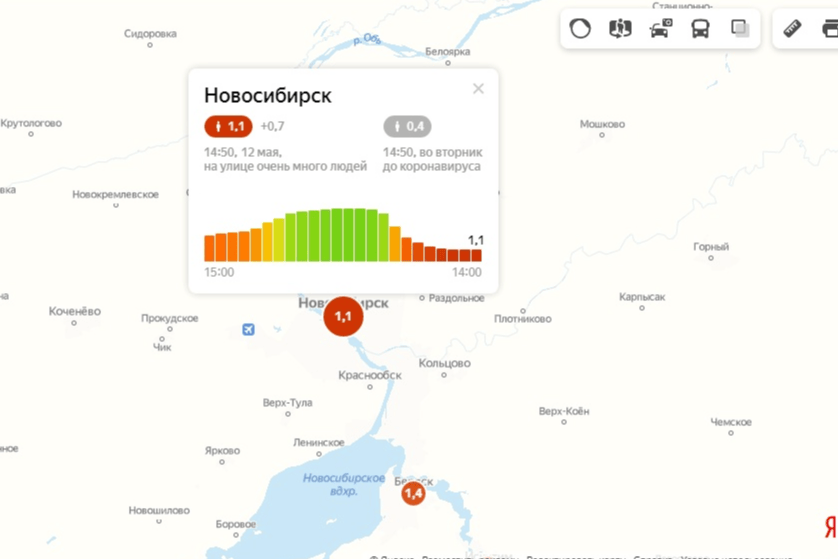This screenshot has height=559, width=839.
Task: Click the Плотниково map label
Action: [x=523, y=319]
